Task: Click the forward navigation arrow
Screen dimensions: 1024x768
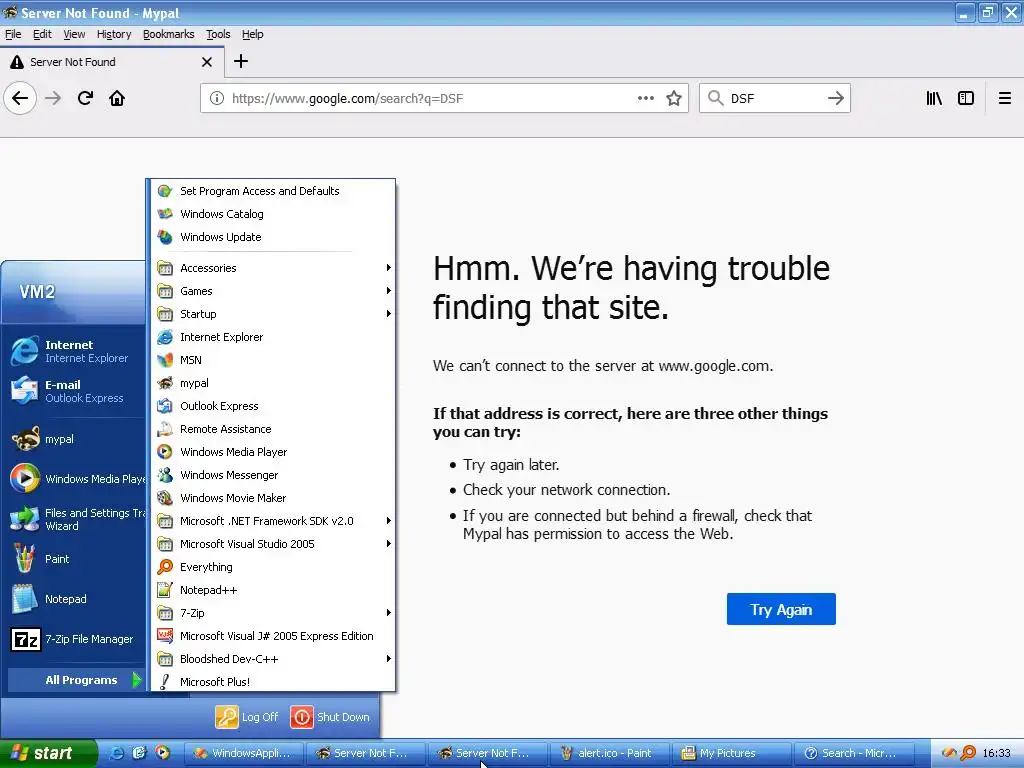Action: [54, 99]
